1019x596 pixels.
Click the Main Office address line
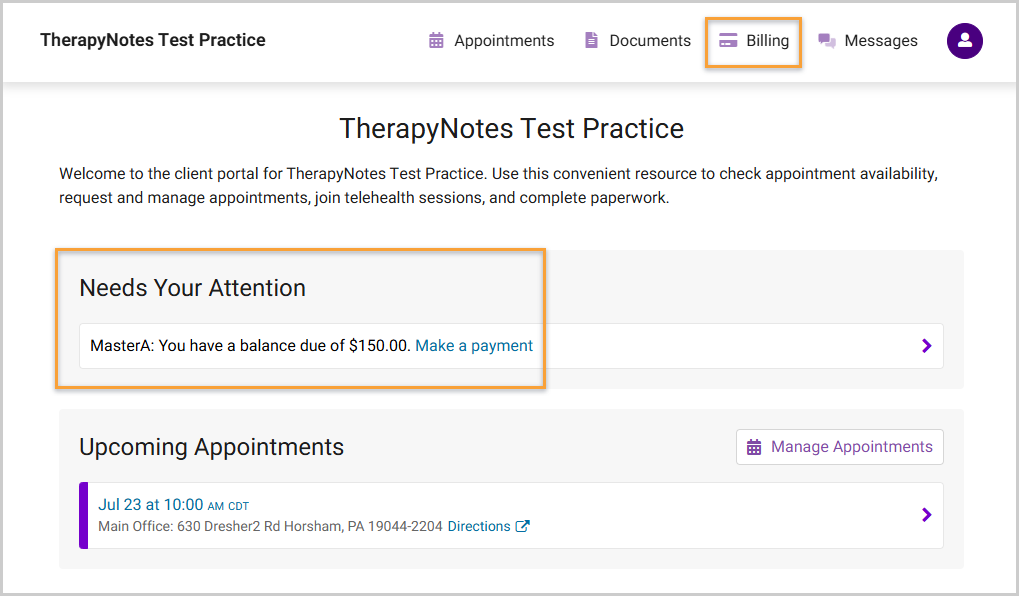pos(270,526)
